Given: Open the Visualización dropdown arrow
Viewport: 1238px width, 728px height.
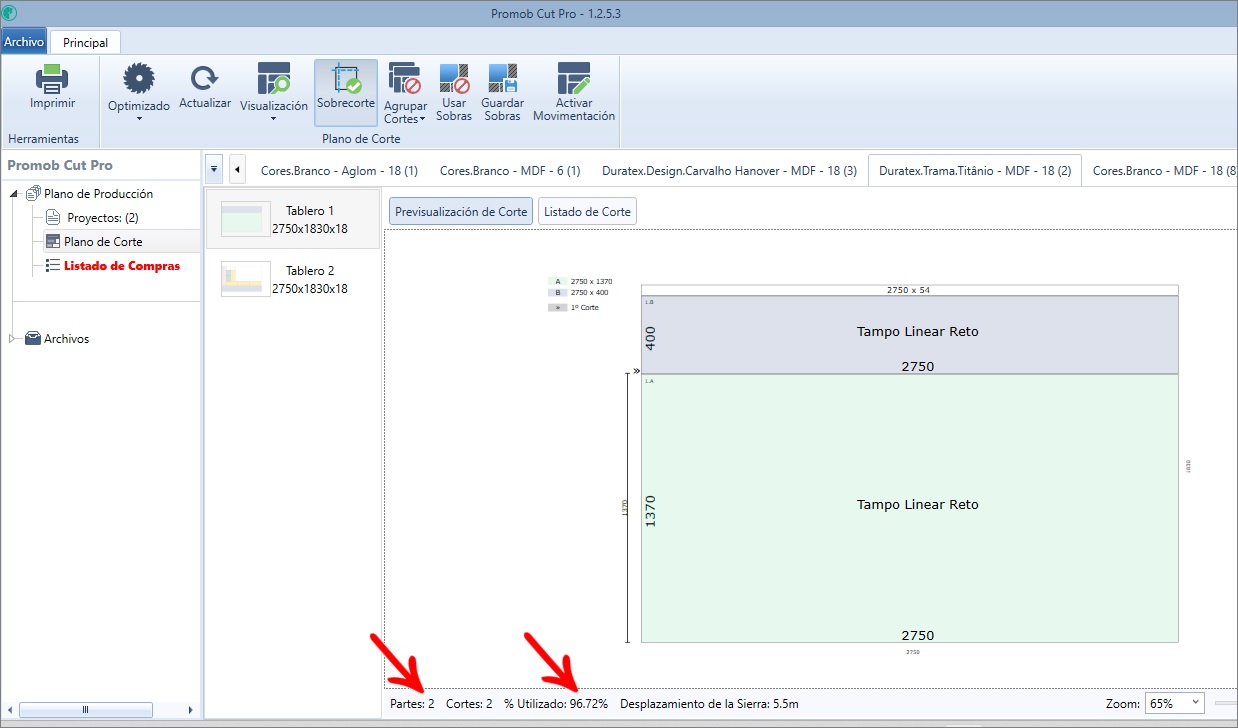Looking at the screenshot, I should (x=274, y=119).
